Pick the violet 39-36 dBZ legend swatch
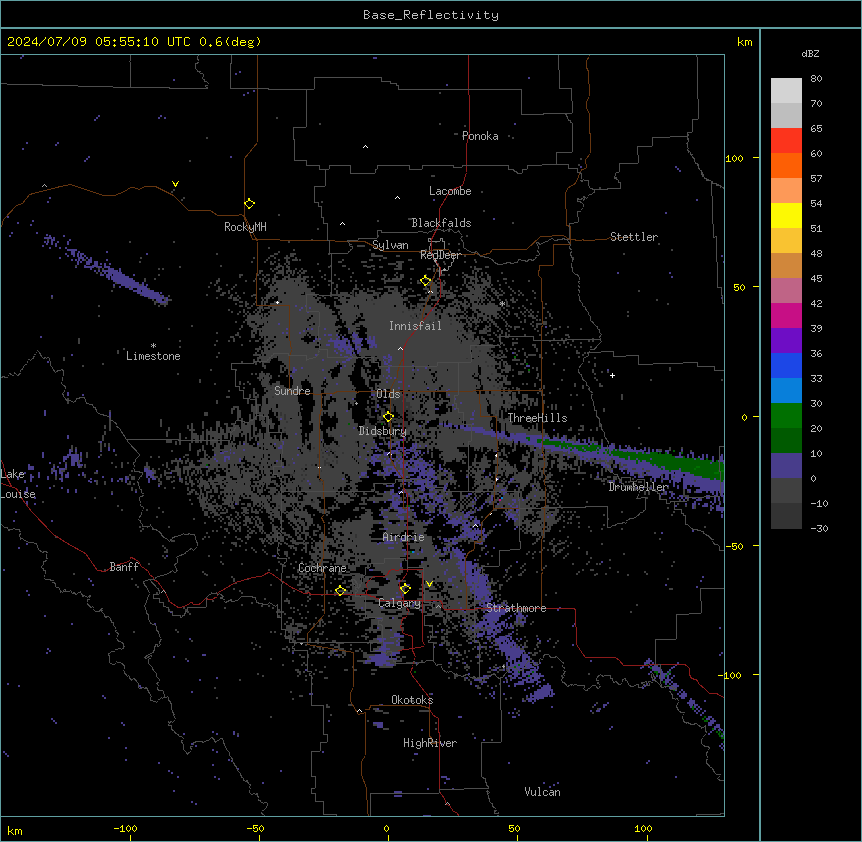This screenshot has width=862, height=842. point(786,341)
